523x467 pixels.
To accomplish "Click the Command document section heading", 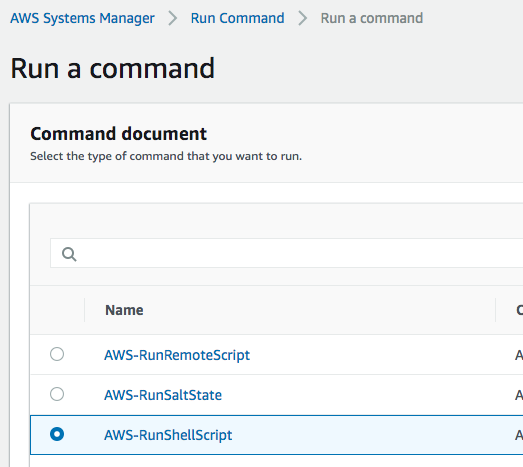I will 118,134.
